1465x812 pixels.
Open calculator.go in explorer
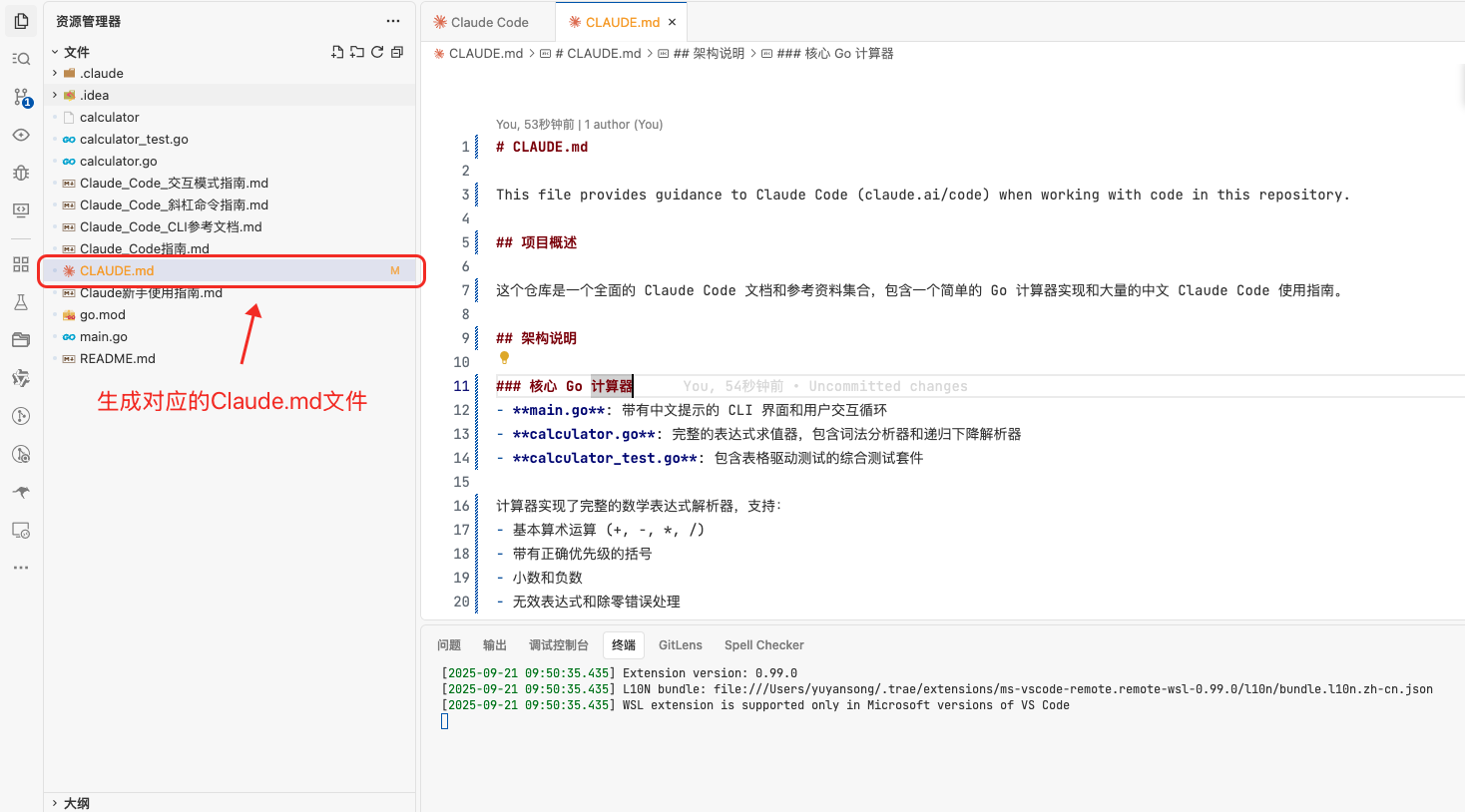point(230,161)
